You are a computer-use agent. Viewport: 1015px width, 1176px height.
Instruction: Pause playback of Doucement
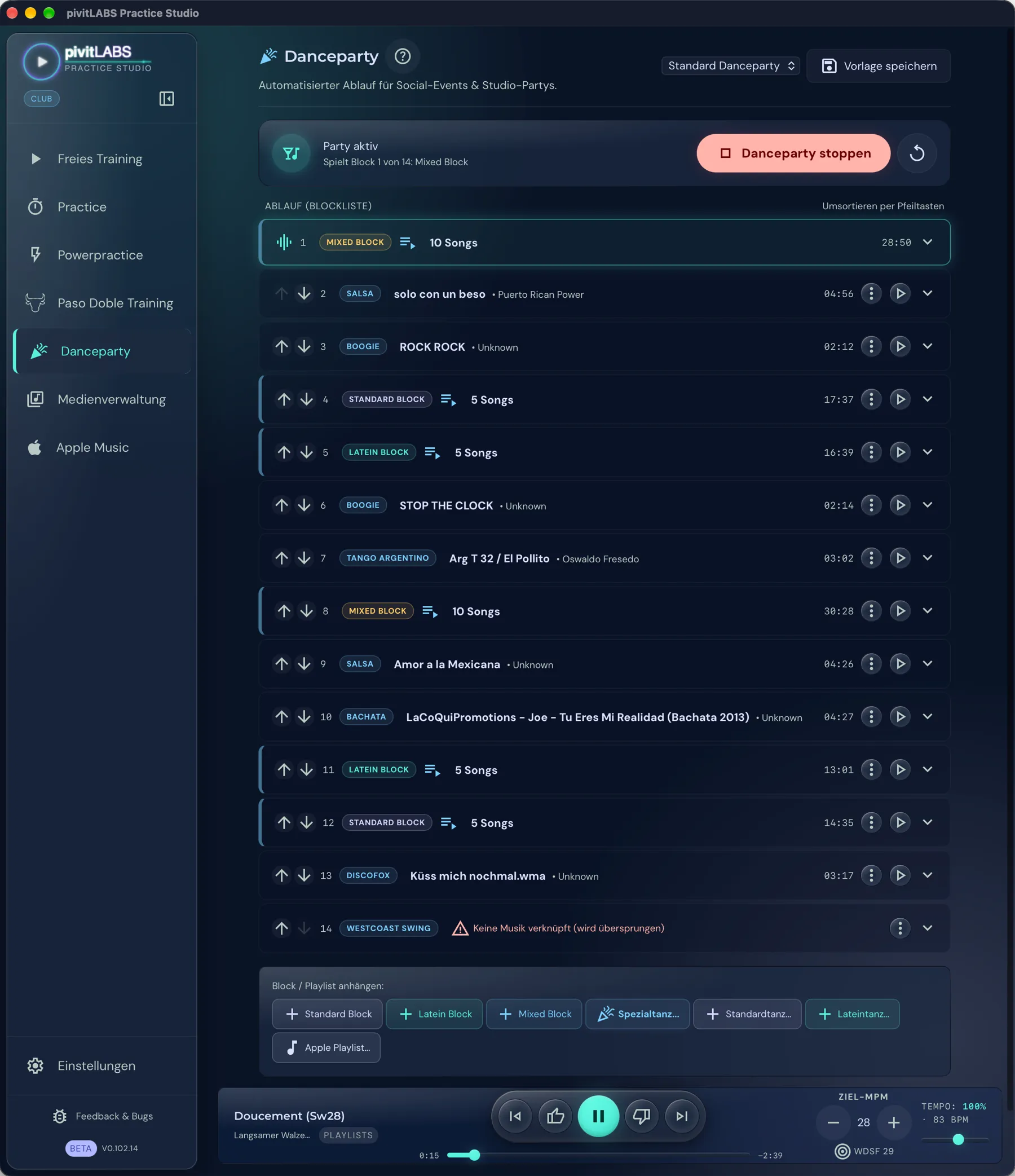click(x=598, y=1116)
